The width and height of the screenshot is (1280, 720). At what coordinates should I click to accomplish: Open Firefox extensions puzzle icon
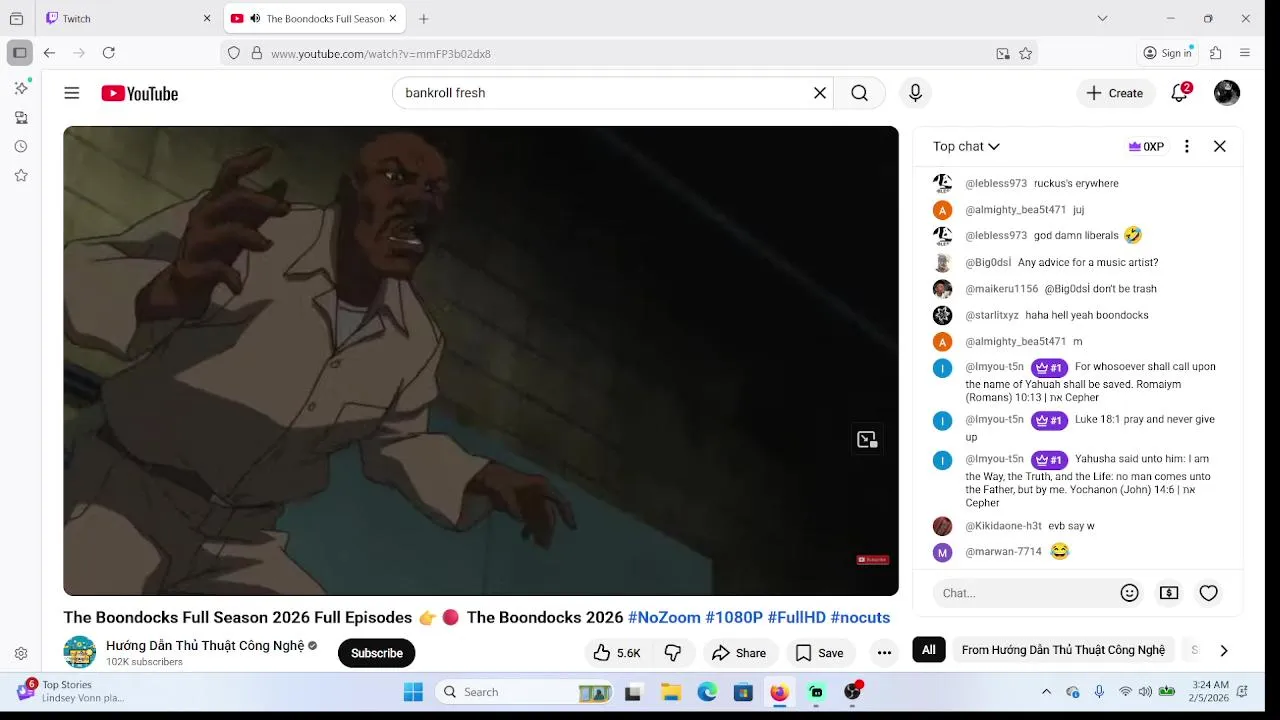(x=1216, y=53)
